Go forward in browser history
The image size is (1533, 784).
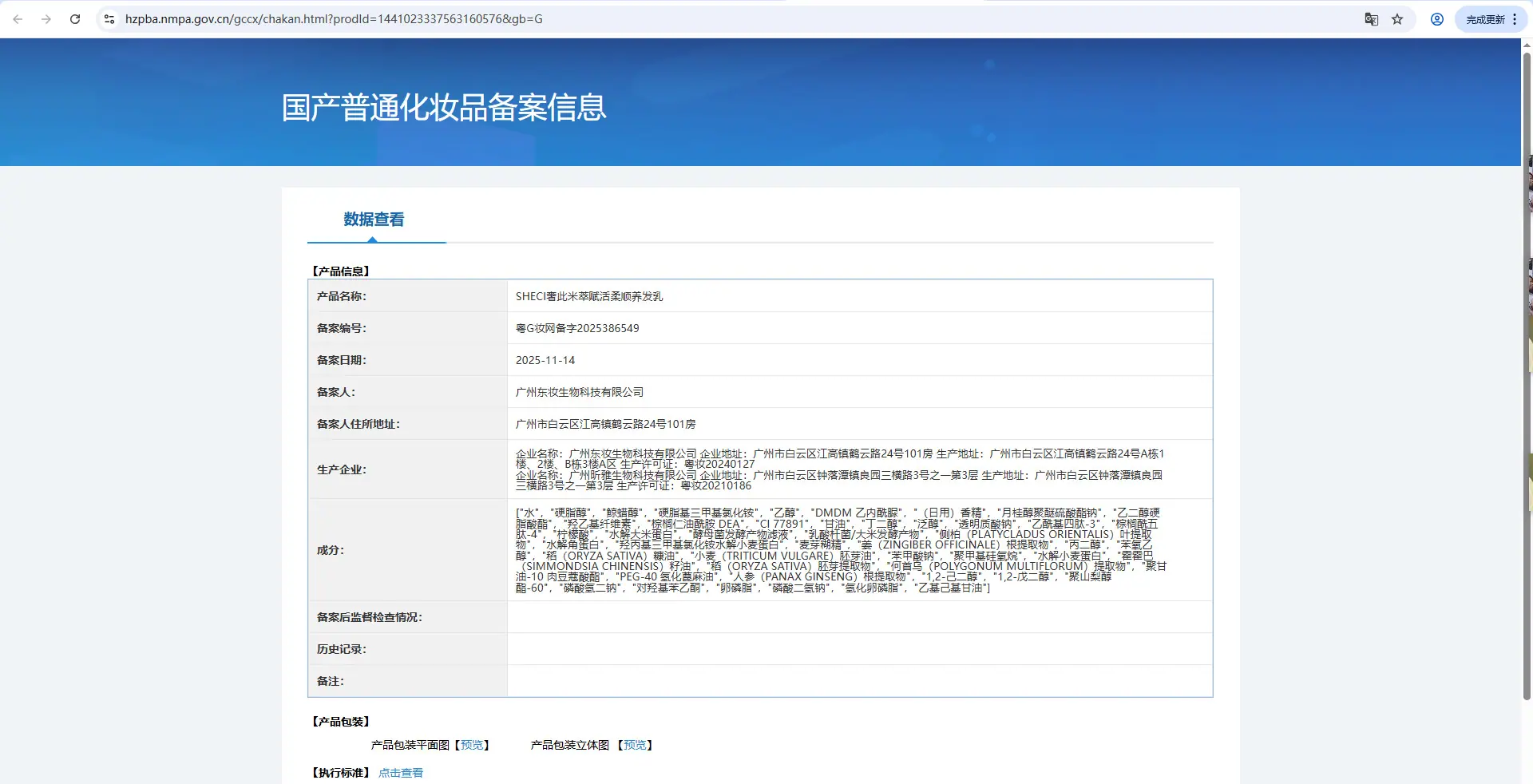[x=46, y=19]
